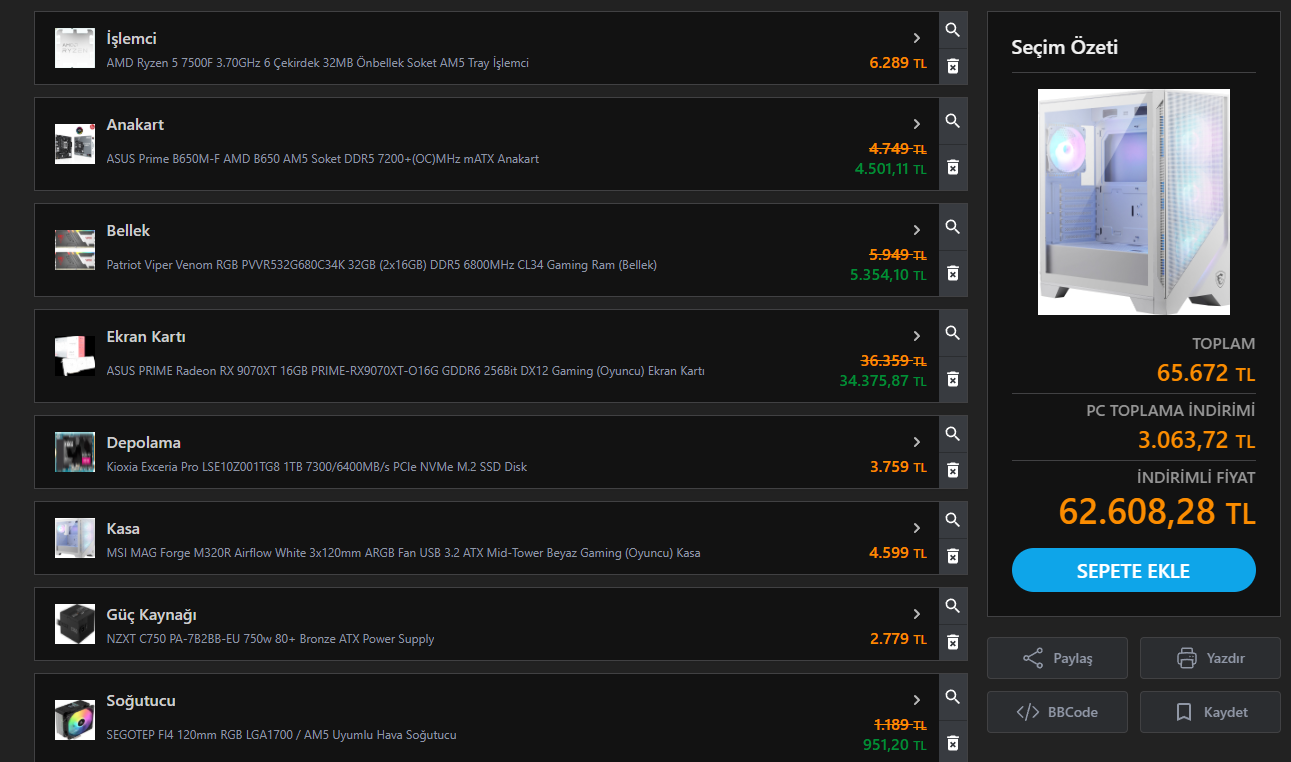
Task: Click the Ekran Kartı category heading
Action: point(146,337)
